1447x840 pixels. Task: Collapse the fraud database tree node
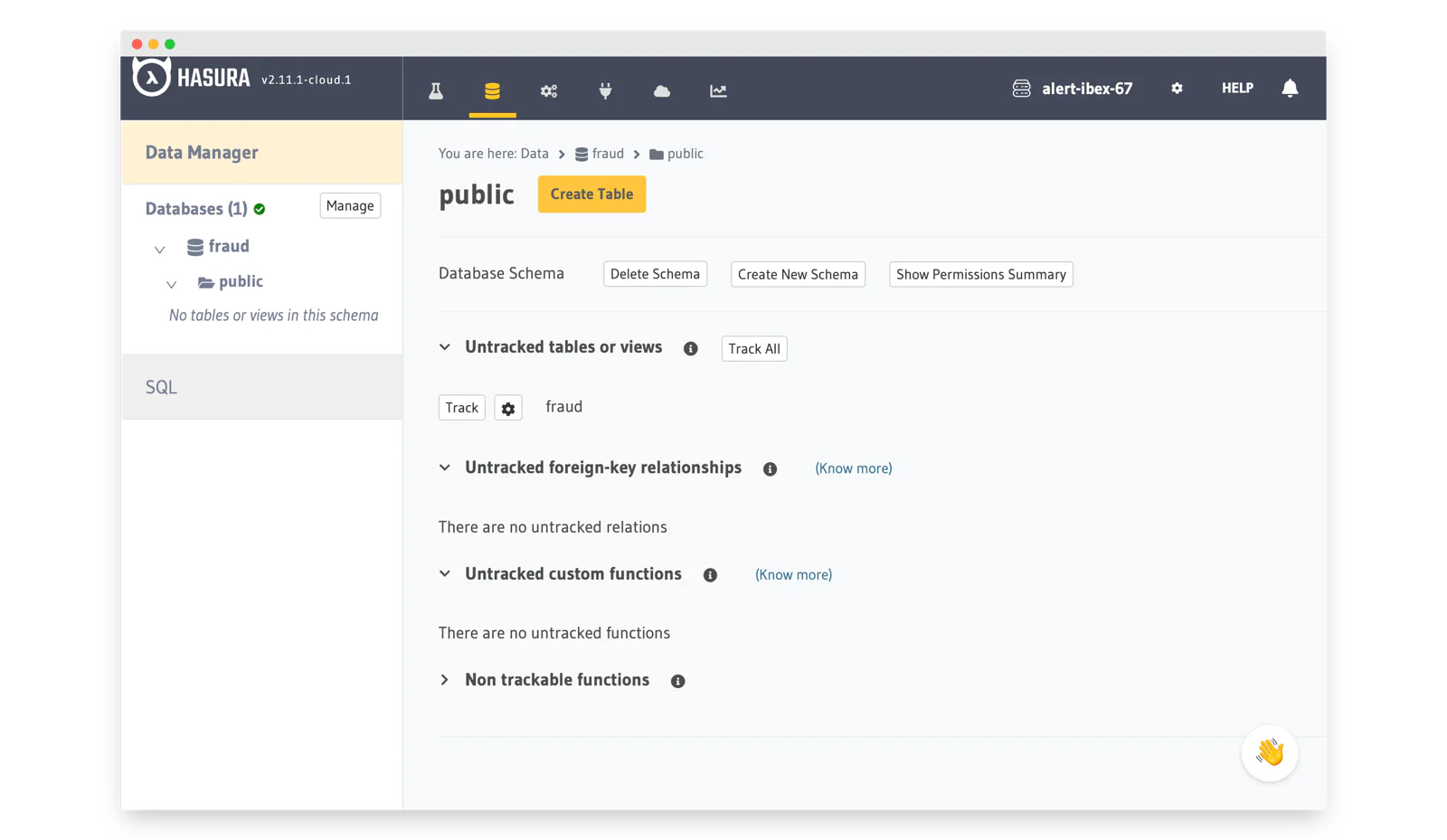159,250
